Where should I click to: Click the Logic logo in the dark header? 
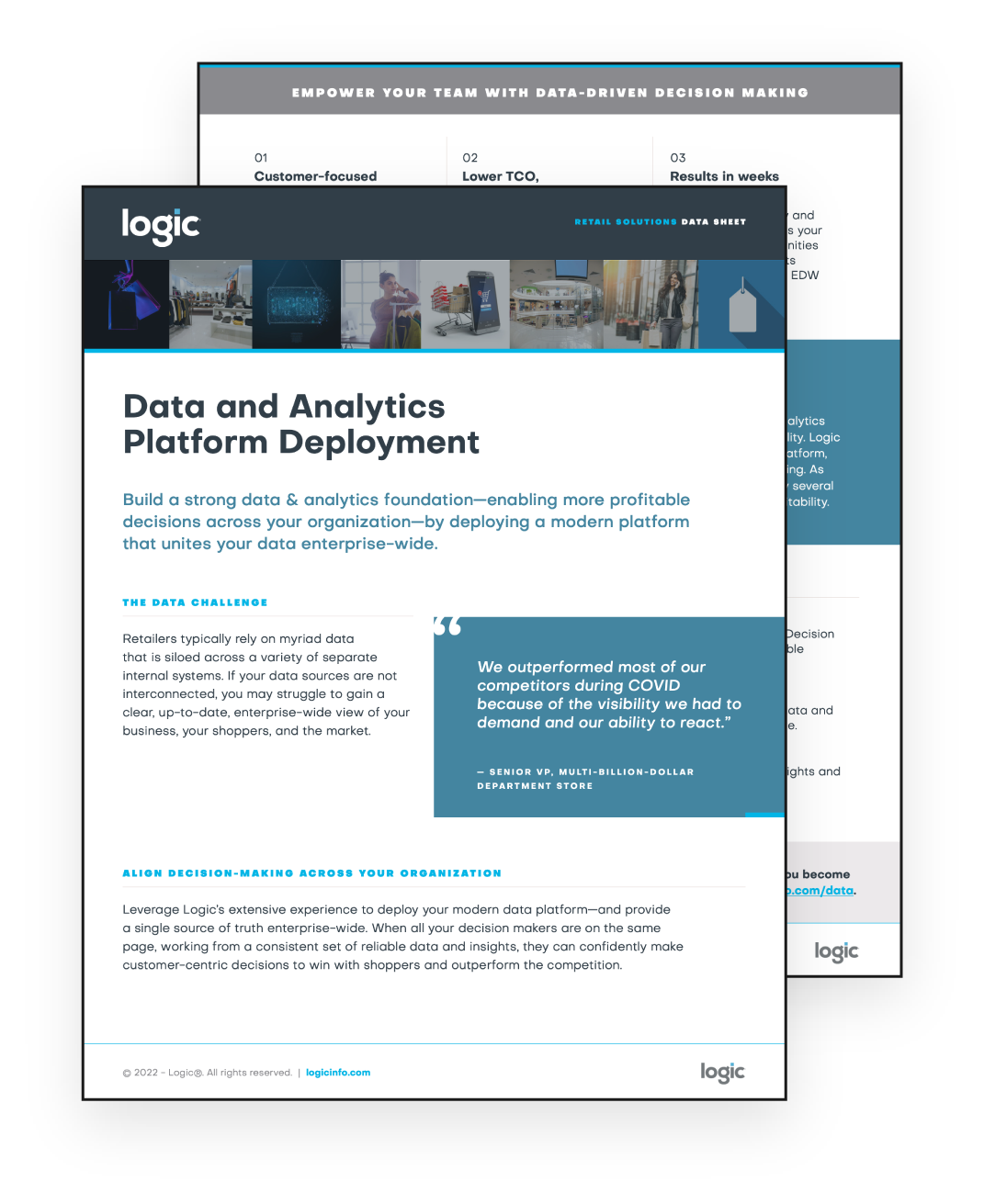[x=160, y=223]
